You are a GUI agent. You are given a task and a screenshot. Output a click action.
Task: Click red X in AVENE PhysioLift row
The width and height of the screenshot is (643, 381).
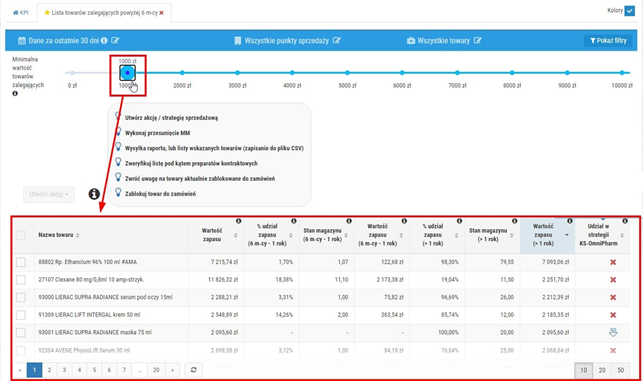point(613,351)
